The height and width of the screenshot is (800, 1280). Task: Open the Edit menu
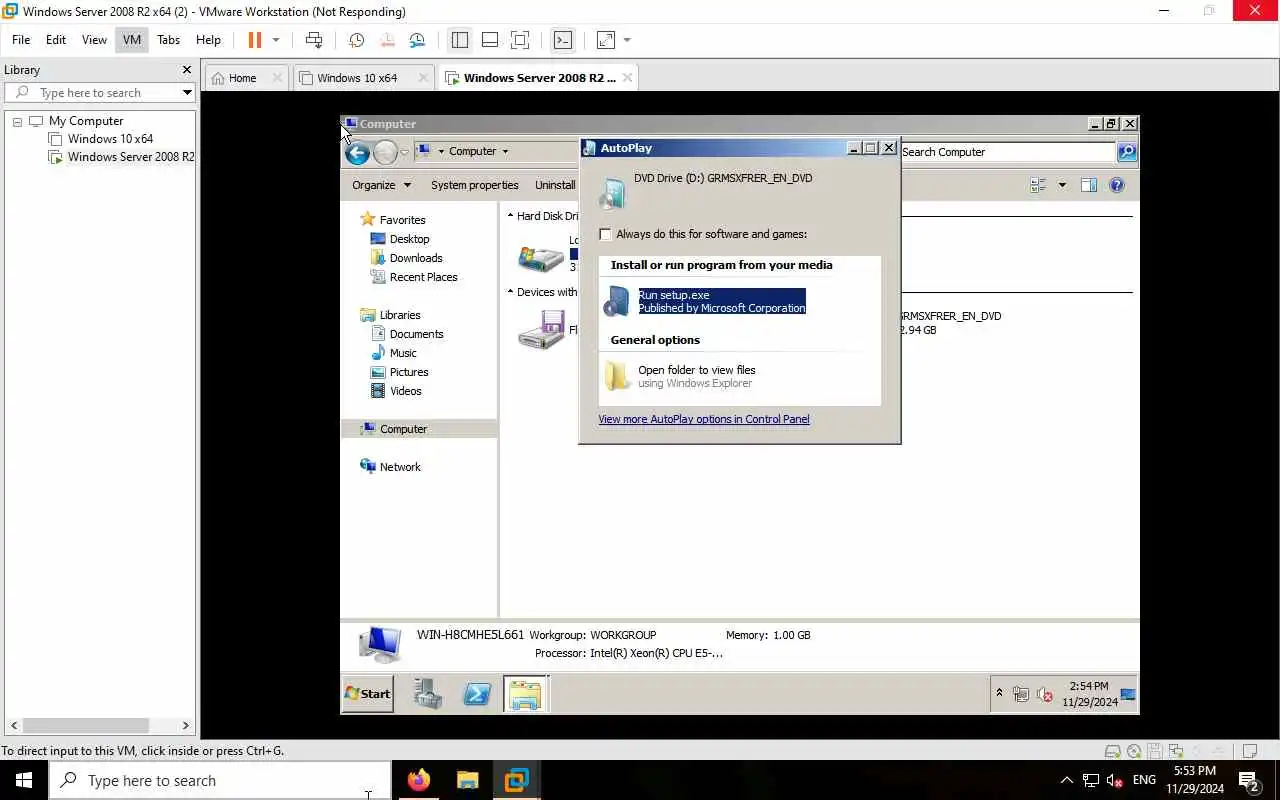coord(56,40)
